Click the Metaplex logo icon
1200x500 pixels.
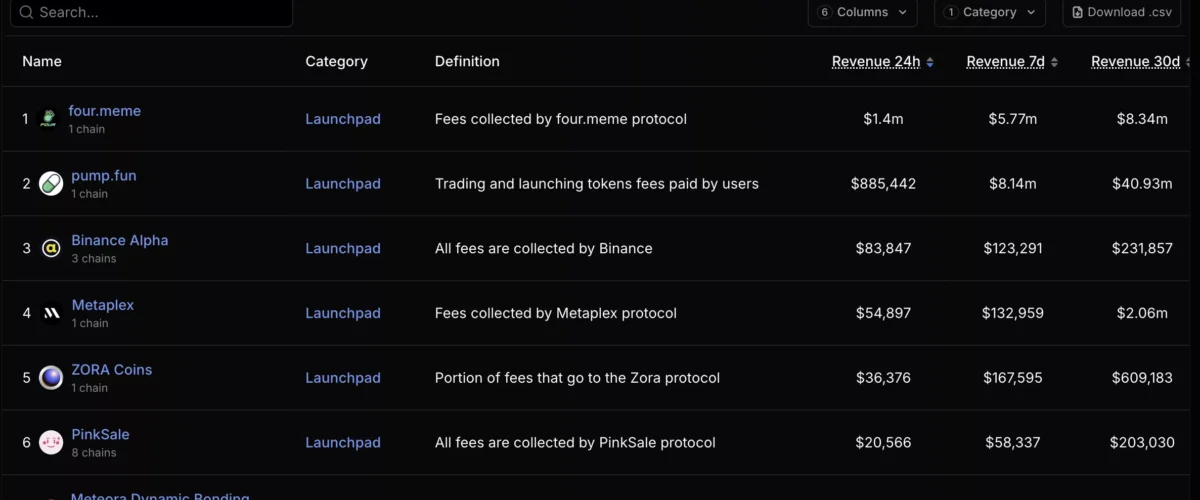click(51, 314)
